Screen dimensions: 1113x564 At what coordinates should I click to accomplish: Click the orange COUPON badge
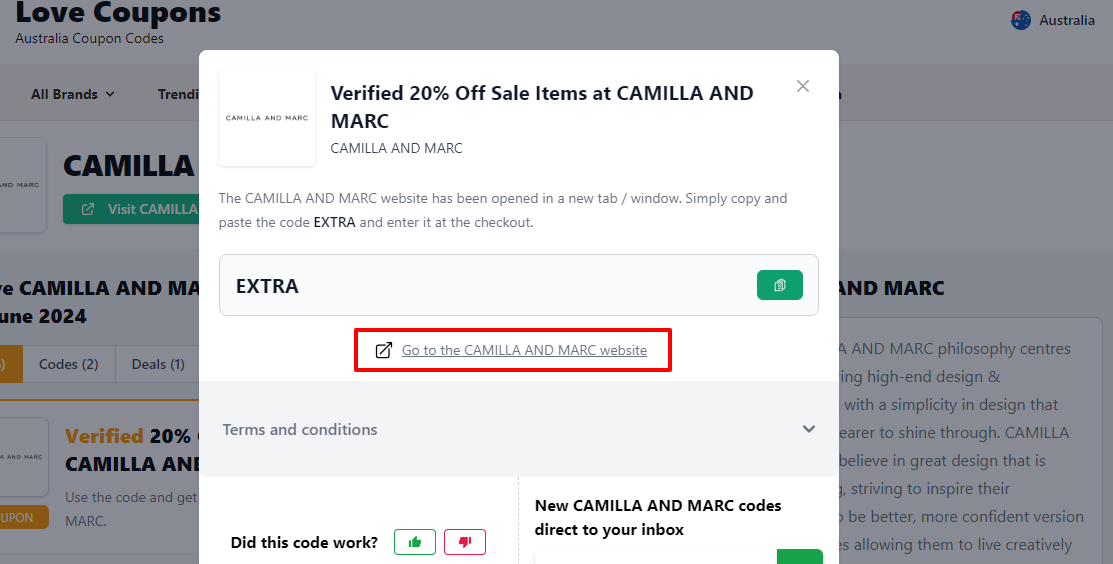coord(22,518)
